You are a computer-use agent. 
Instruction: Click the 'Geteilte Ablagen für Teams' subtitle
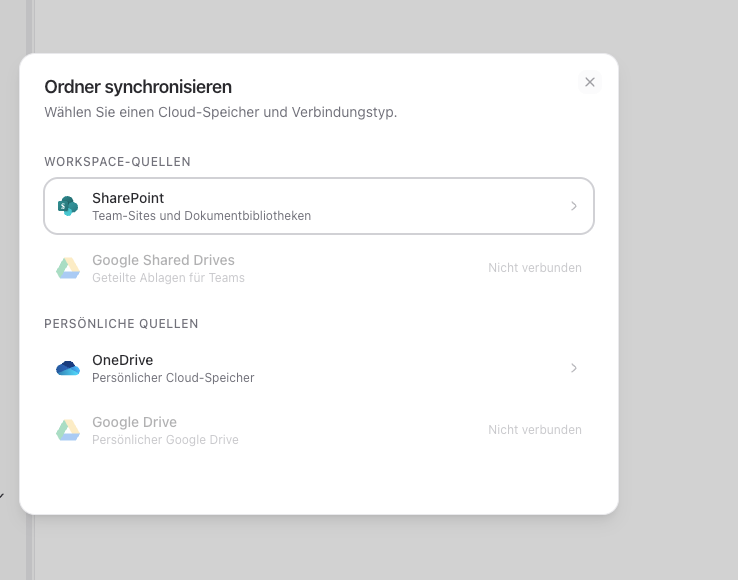click(x=168, y=278)
